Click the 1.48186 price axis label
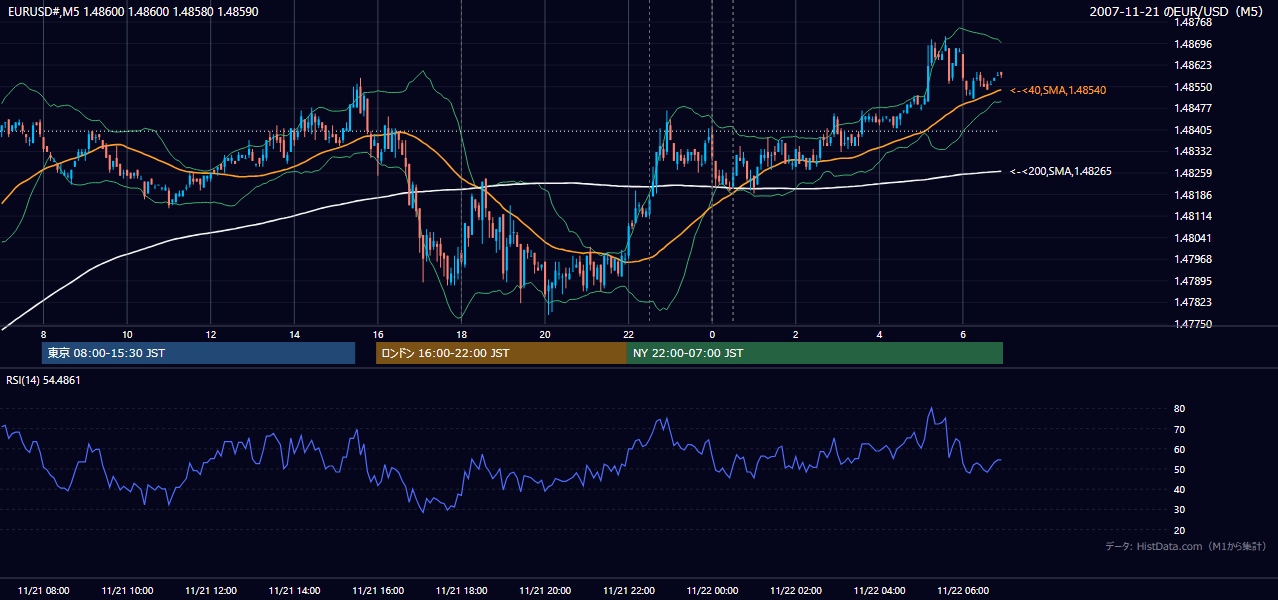The height and width of the screenshot is (600, 1278). pos(1195,195)
